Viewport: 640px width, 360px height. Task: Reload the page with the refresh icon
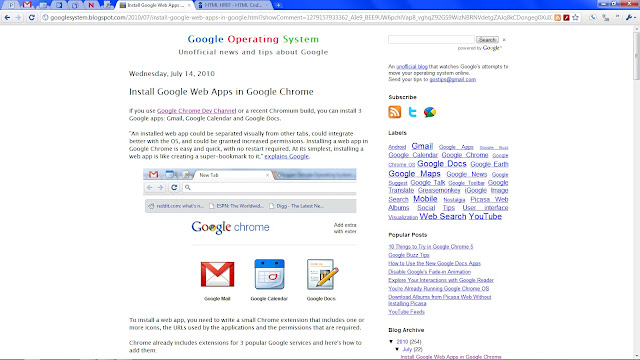coord(31,18)
